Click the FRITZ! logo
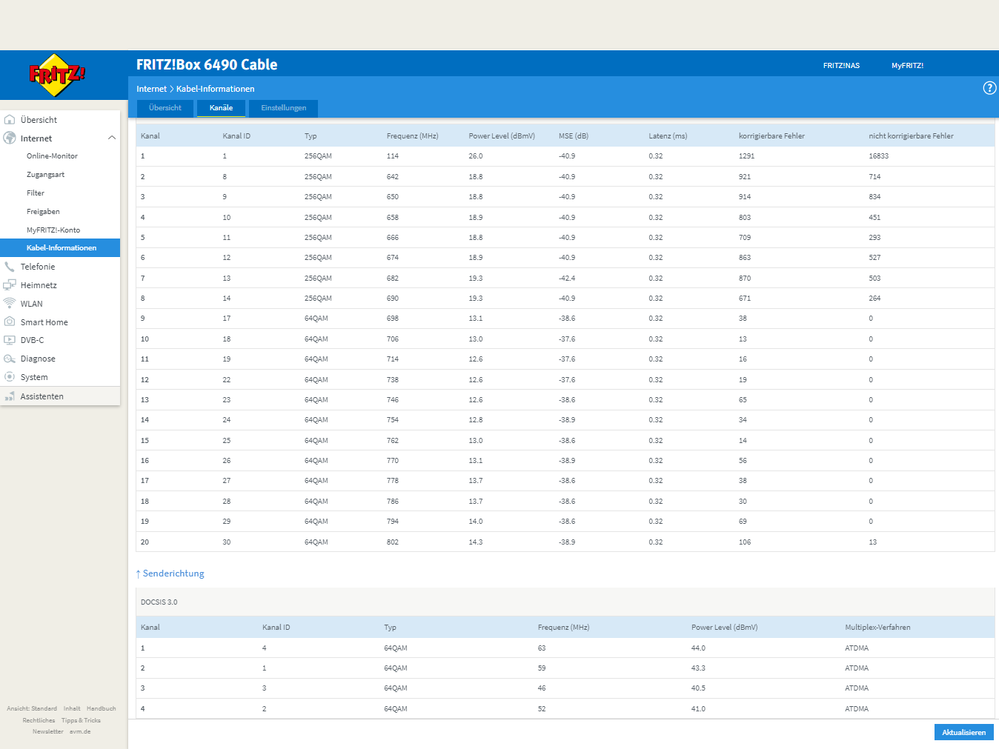This screenshot has width=999, height=749. [x=57, y=75]
